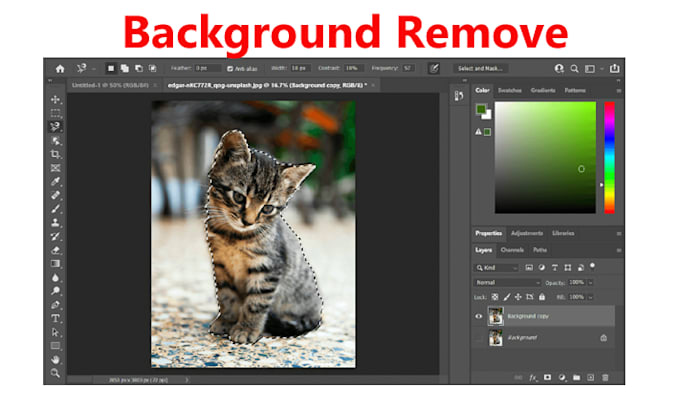Select New selection mode button
The image size is (680, 411).
coord(111,68)
